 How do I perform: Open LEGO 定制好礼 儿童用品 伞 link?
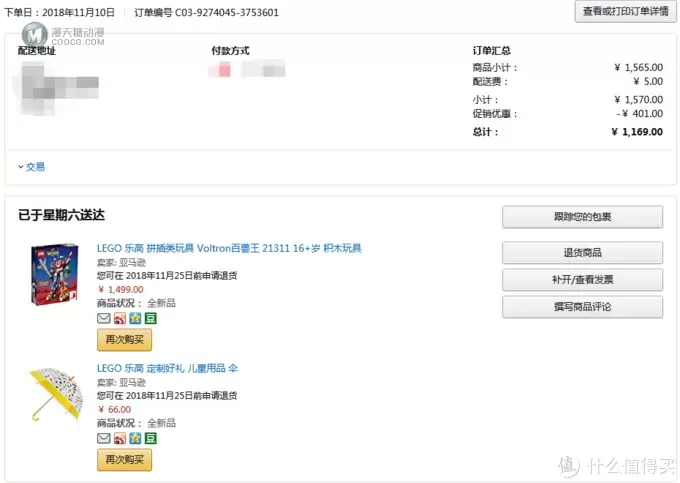(x=167, y=369)
